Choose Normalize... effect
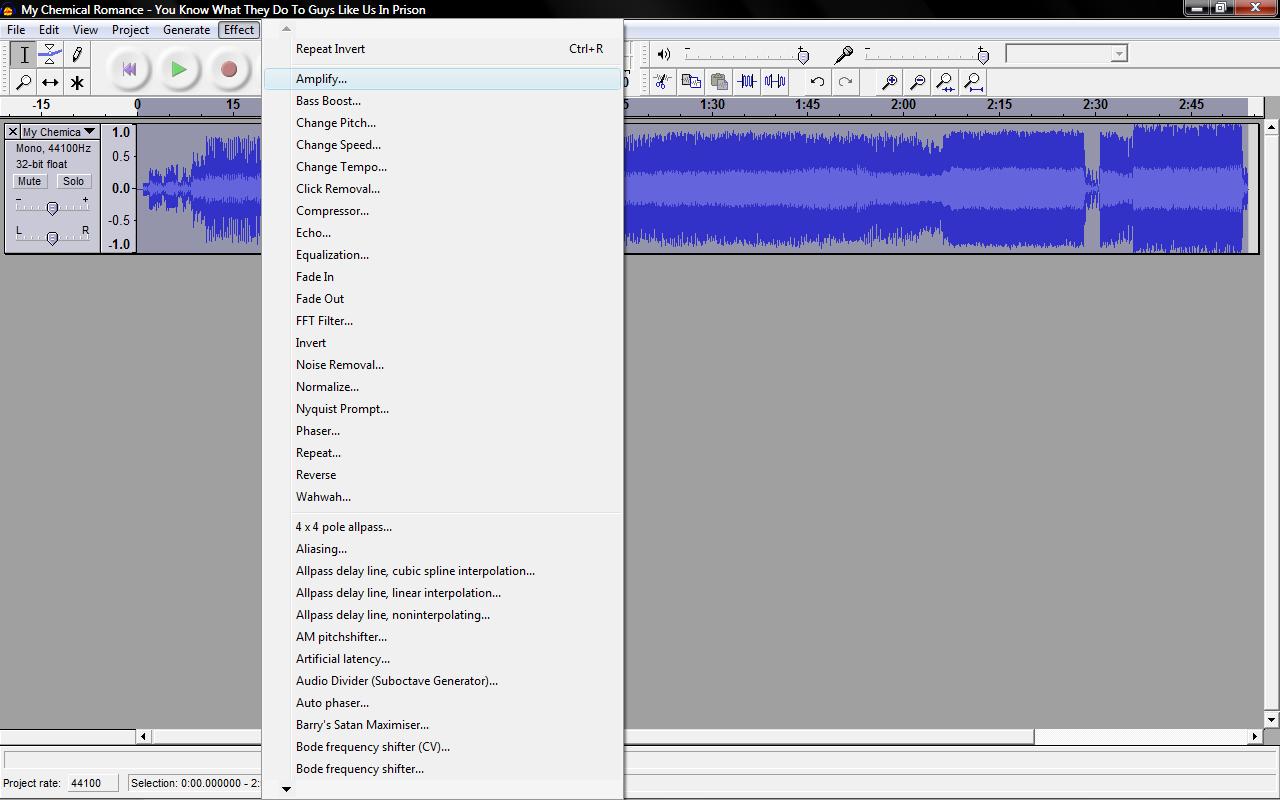This screenshot has width=1280, height=800. click(443, 387)
